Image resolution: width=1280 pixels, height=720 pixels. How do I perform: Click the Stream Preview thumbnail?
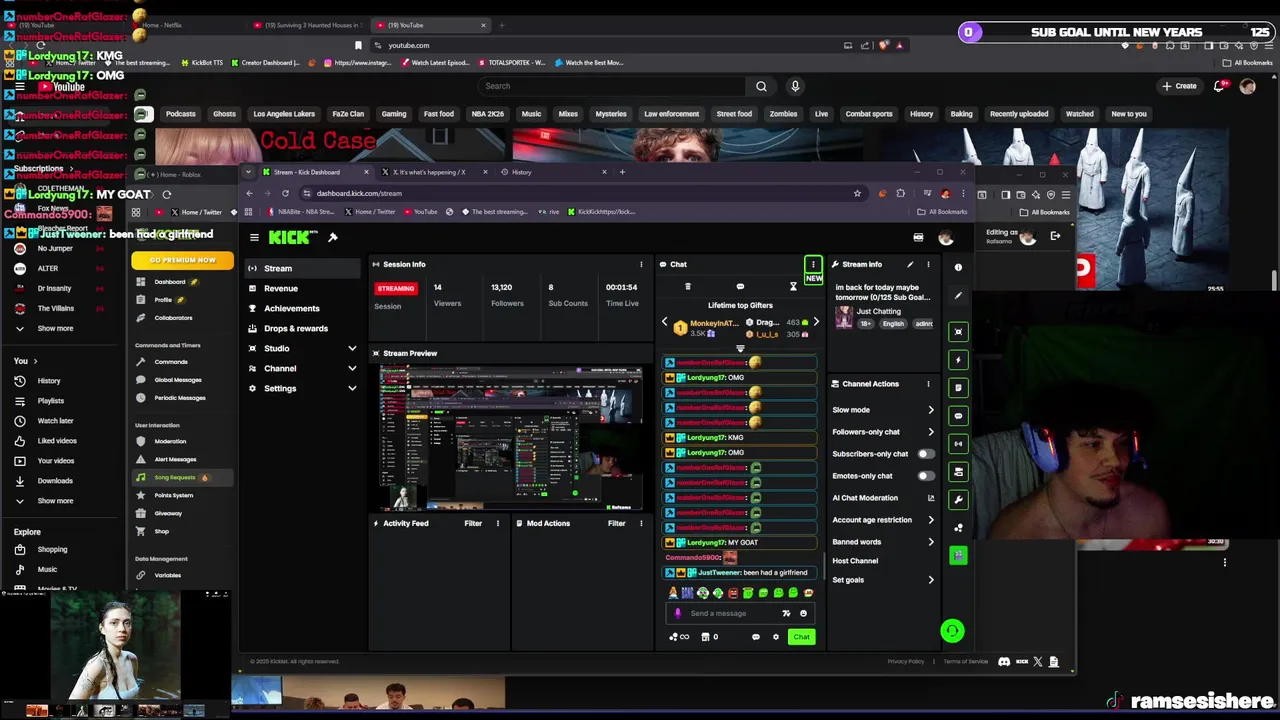tap(510, 438)
